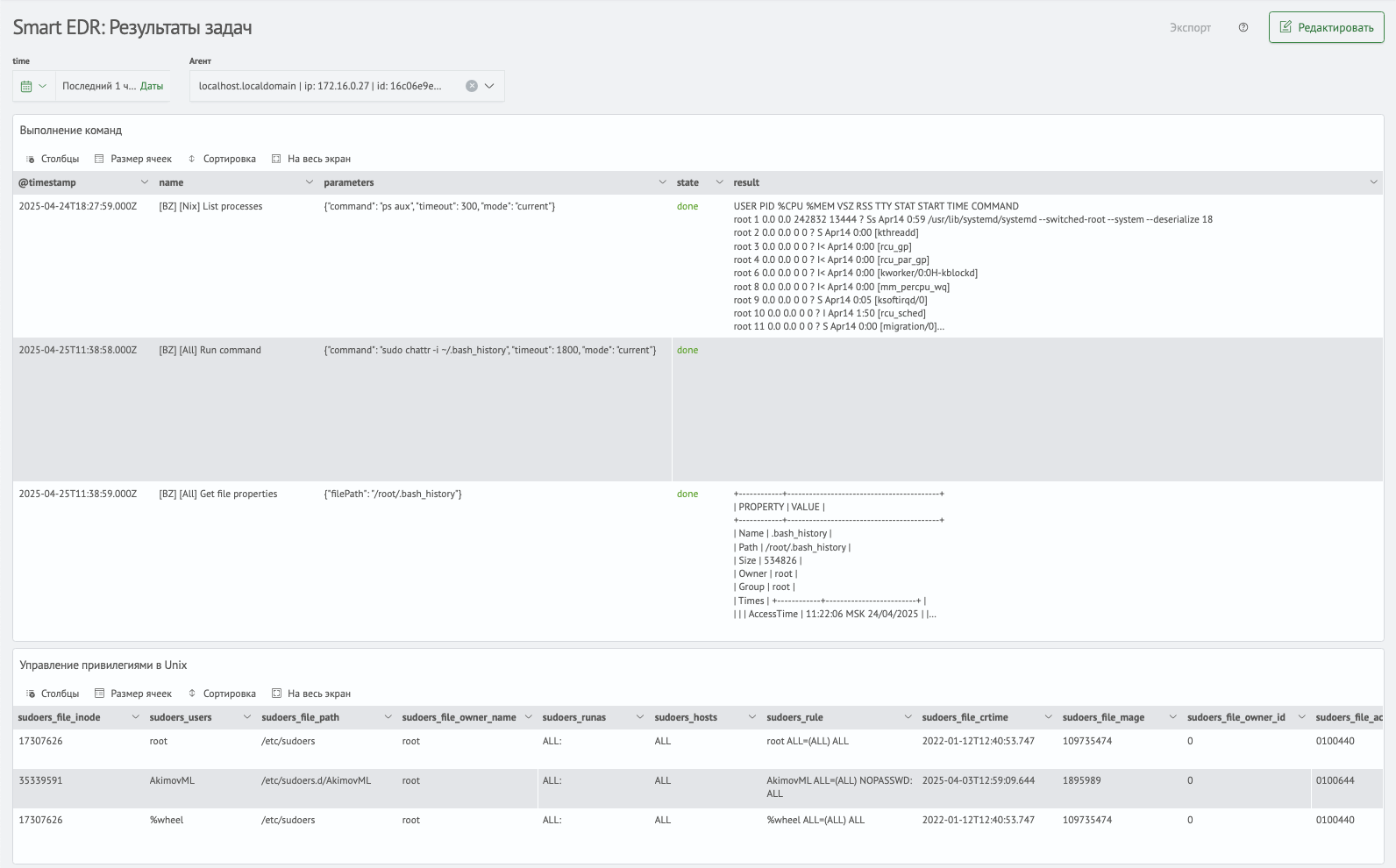Click done state in Run command row

click(x=687, y=350)
